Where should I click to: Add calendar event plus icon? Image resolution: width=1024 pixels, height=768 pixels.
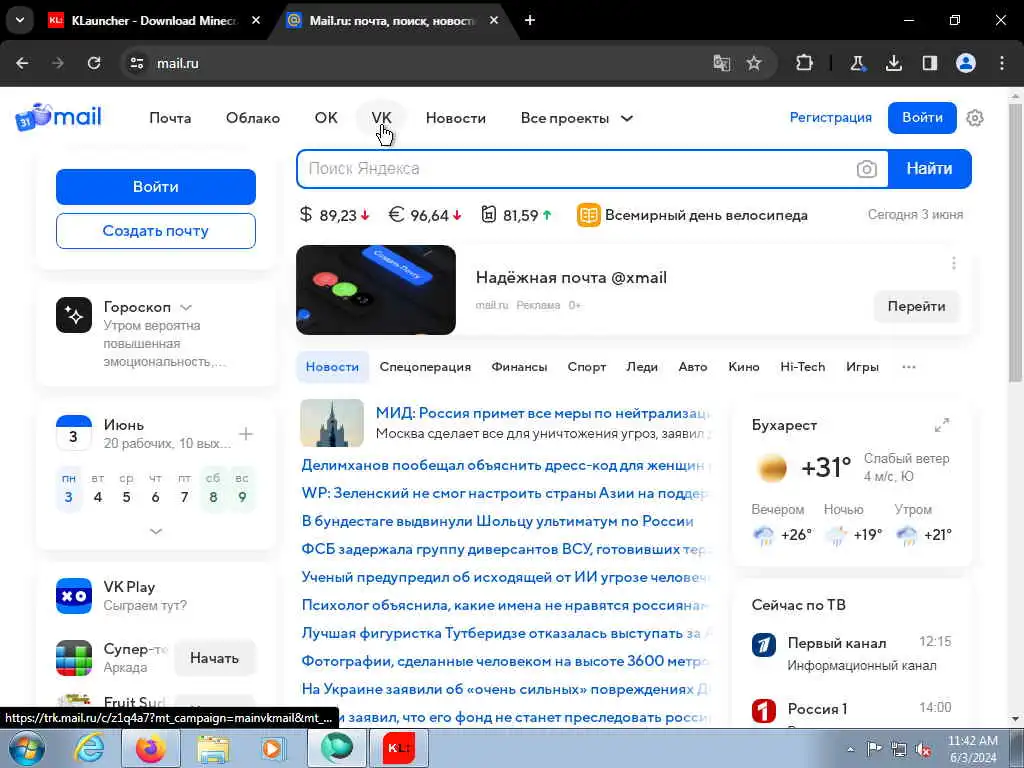pyautogui.click(x=246, y=434)
